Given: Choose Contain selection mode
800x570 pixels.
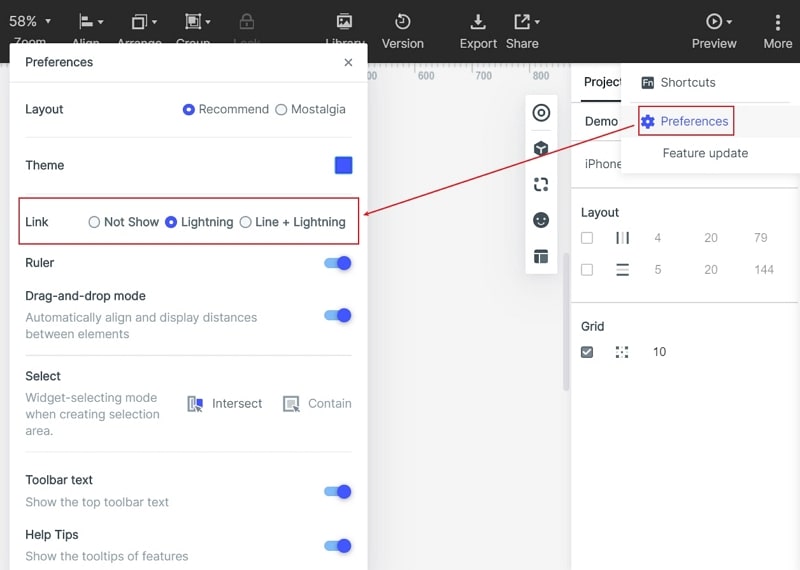Looking at the screenshot, I should pyautogui.click(x=317, y=404).
